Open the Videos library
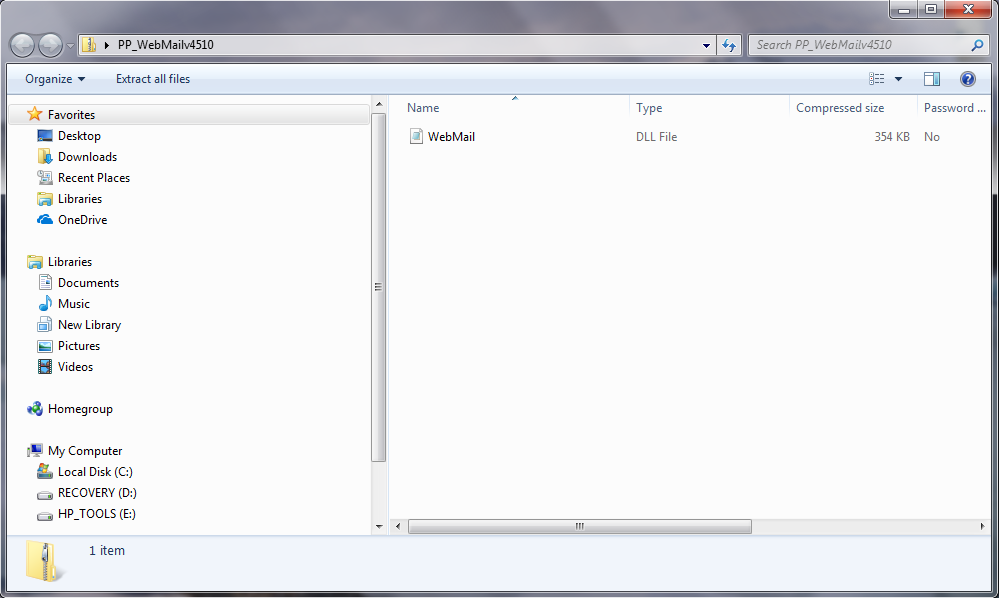The width and height of the screenshot is (999, 598). coord(75,367)
